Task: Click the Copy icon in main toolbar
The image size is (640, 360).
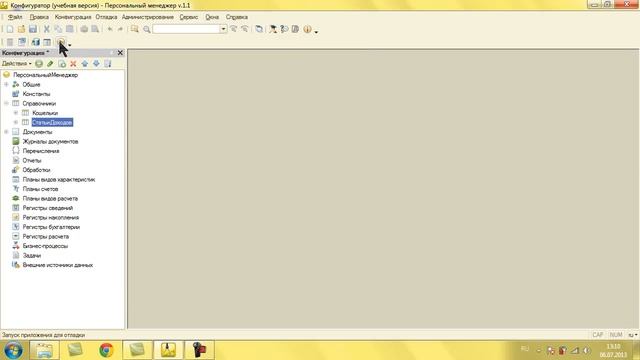Action: (x=58, y=29)
